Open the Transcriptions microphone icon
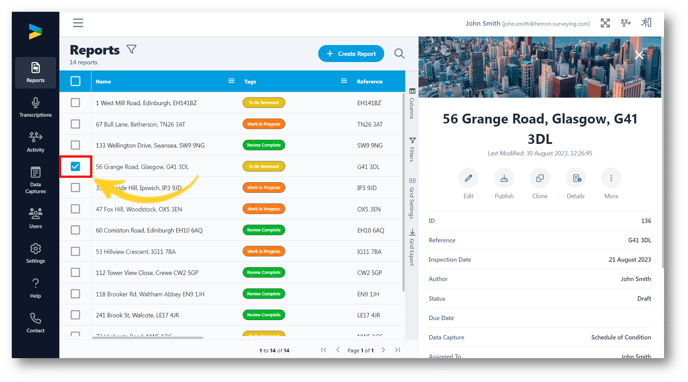This screenshot has height=382, width=688. pyautogui.click(x=36, y=103)
